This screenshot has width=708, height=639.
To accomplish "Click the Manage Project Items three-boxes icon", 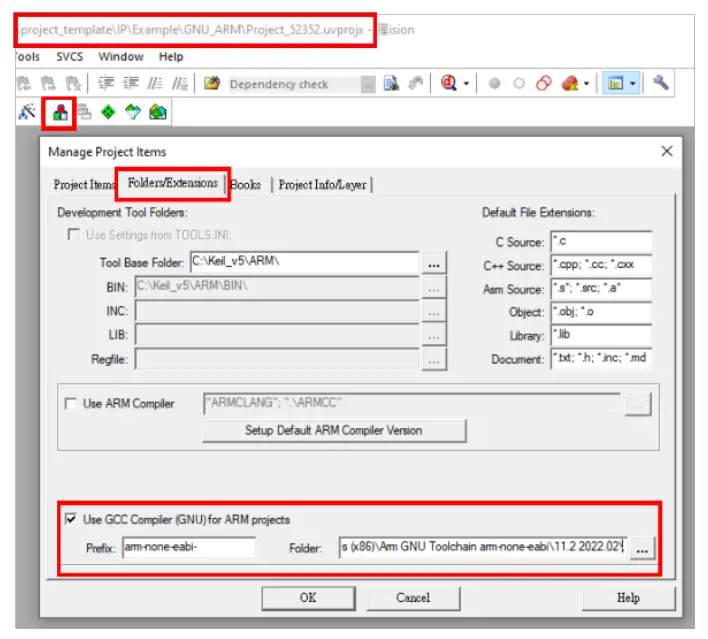I will coord(60,112).
